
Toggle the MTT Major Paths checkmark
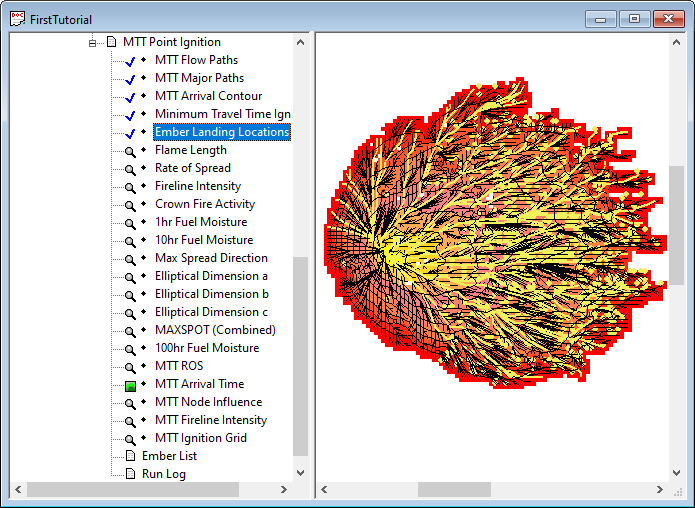click(x=129, y=79)
